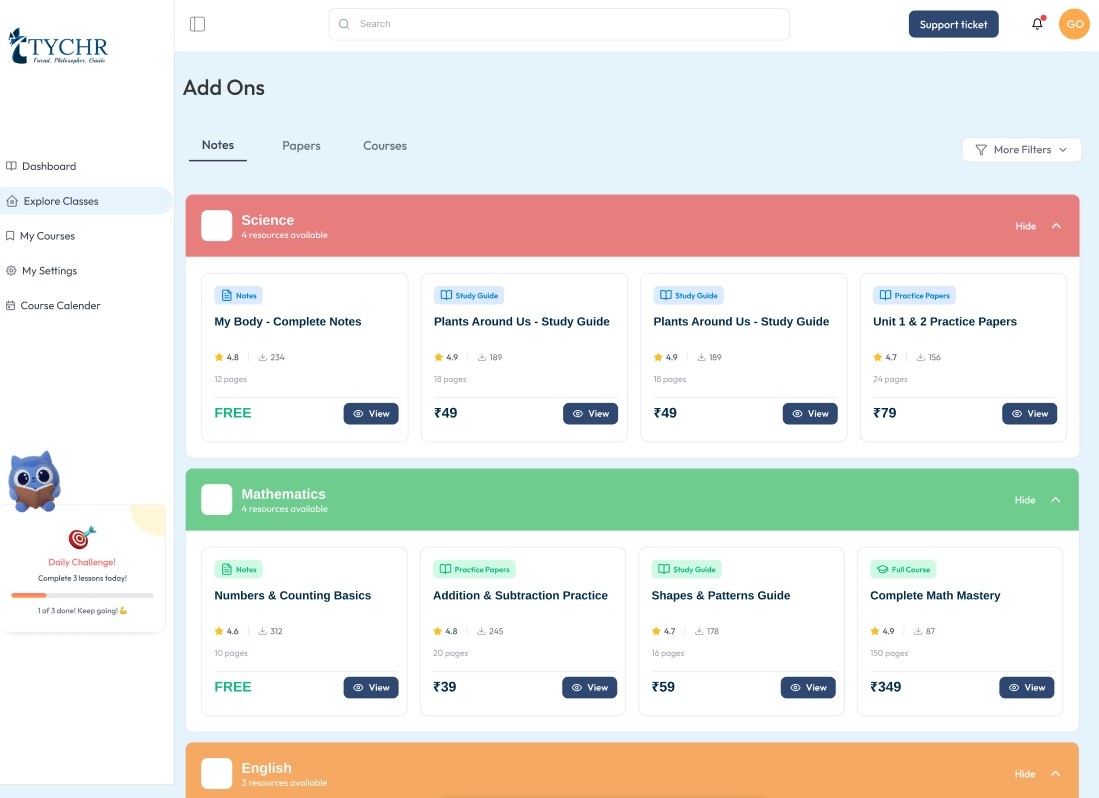Hide the Mathematics section
The width and height of the screenshot is (1099, 798).
pos(1025,500)
